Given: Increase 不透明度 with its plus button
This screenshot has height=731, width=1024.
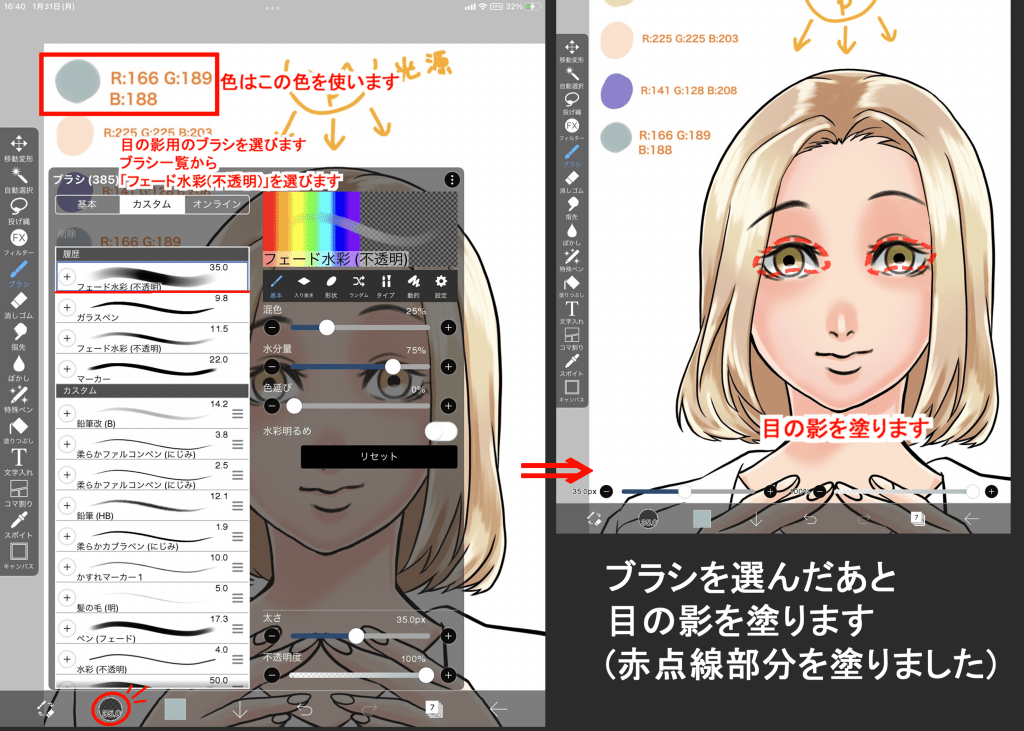Looking at the screenshot, I should click(x=448, y=675).
